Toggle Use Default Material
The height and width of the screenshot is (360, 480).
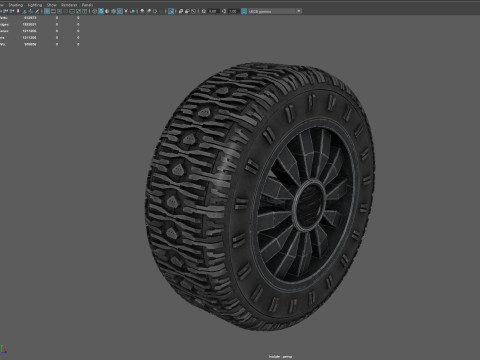107,11
